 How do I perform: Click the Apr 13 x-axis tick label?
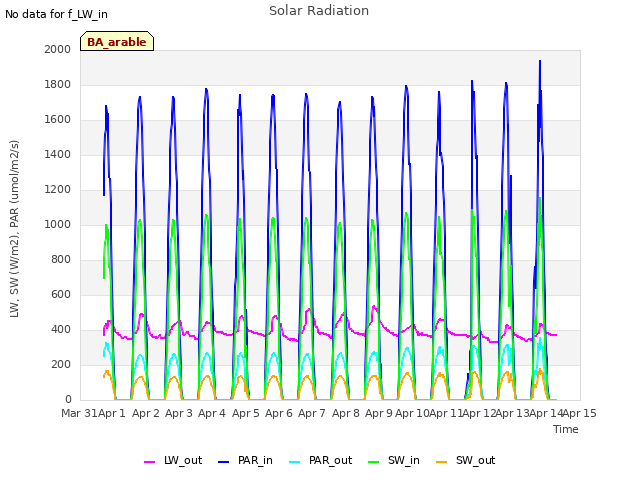point(513,413)
